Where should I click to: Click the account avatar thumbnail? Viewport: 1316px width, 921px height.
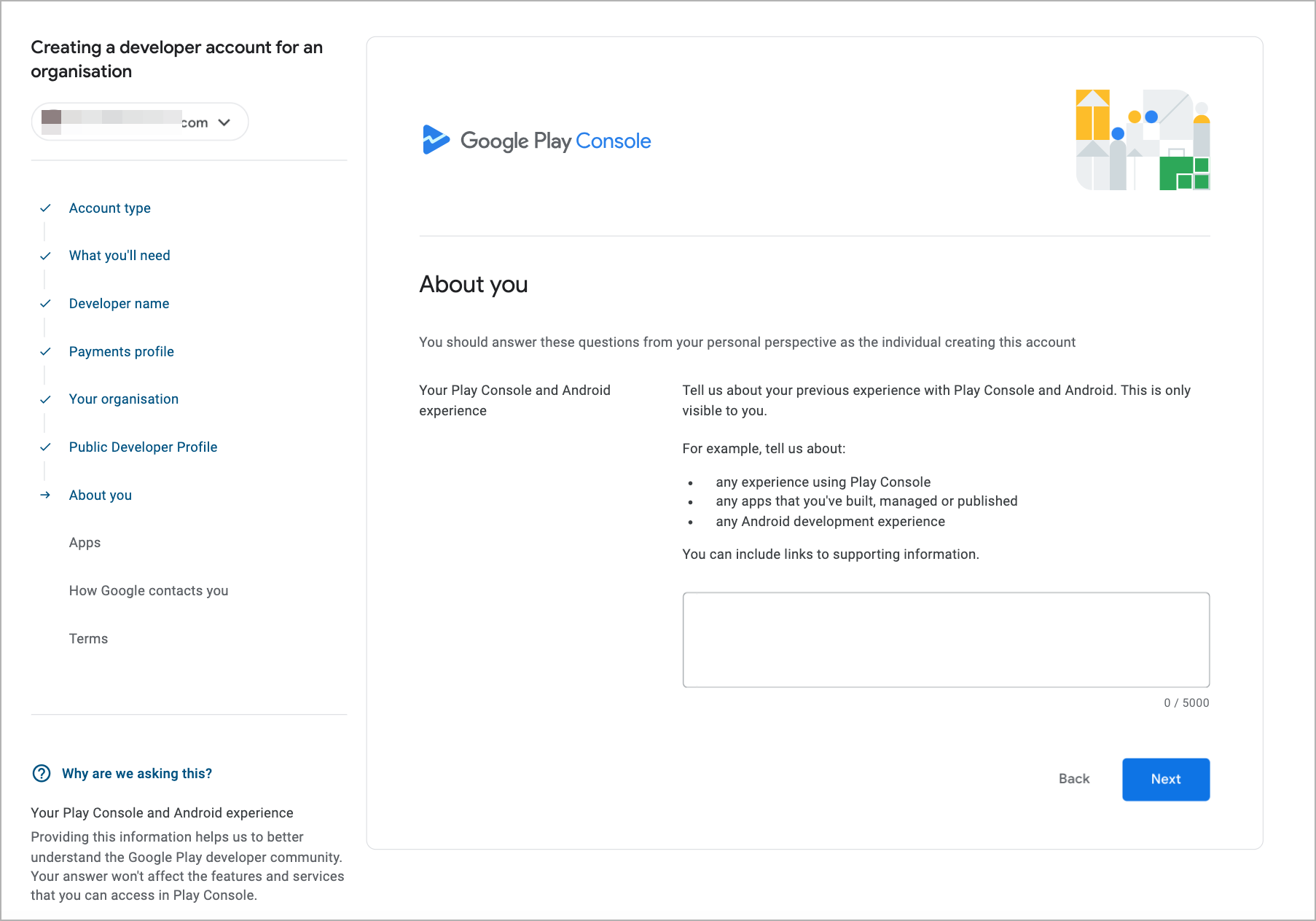[x=51, y=122]
